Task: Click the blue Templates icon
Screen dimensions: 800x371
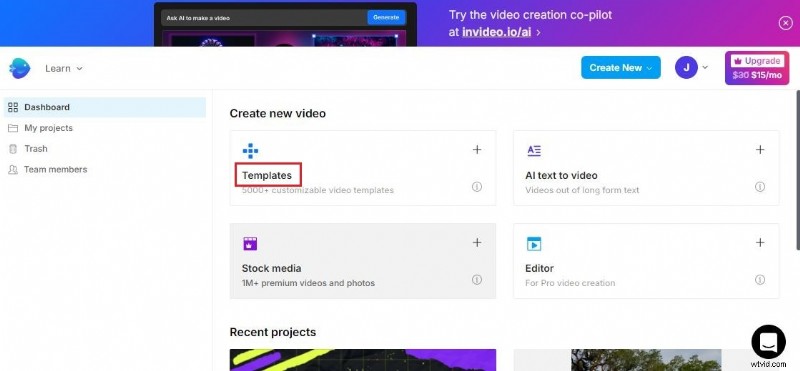Action: point(250,151)
